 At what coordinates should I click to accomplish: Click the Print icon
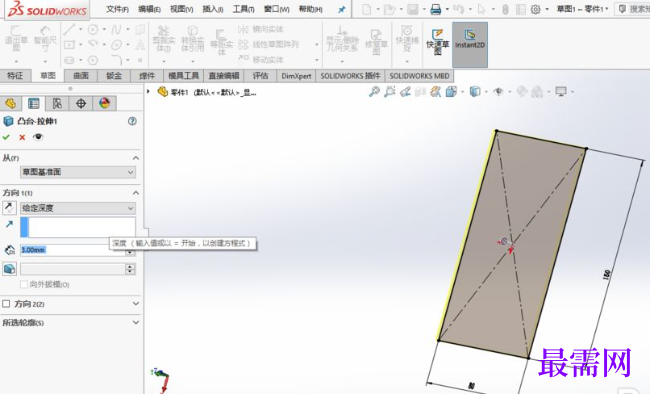(x=435, y=9)
